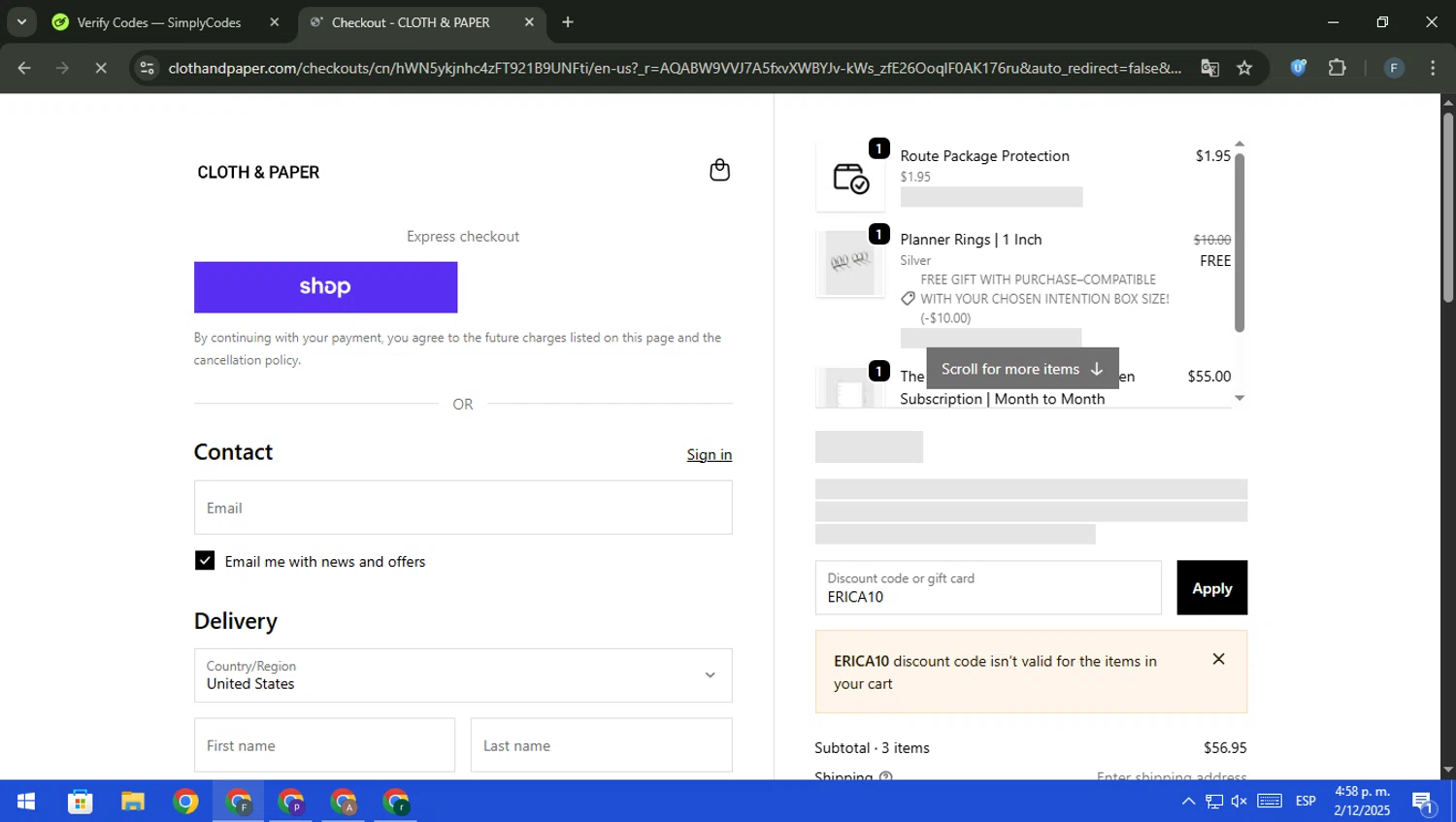1456x822 pixels.
Task: Open Microsoft Store from the taskbar
Action: 80,802
